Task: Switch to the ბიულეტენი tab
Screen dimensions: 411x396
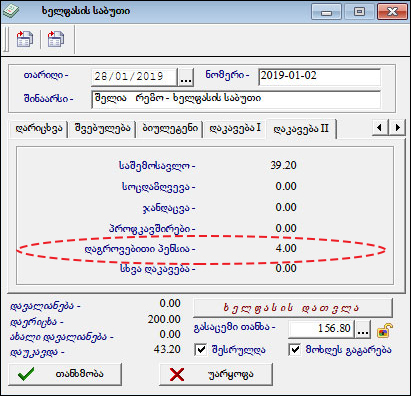Action: (170, 129)
